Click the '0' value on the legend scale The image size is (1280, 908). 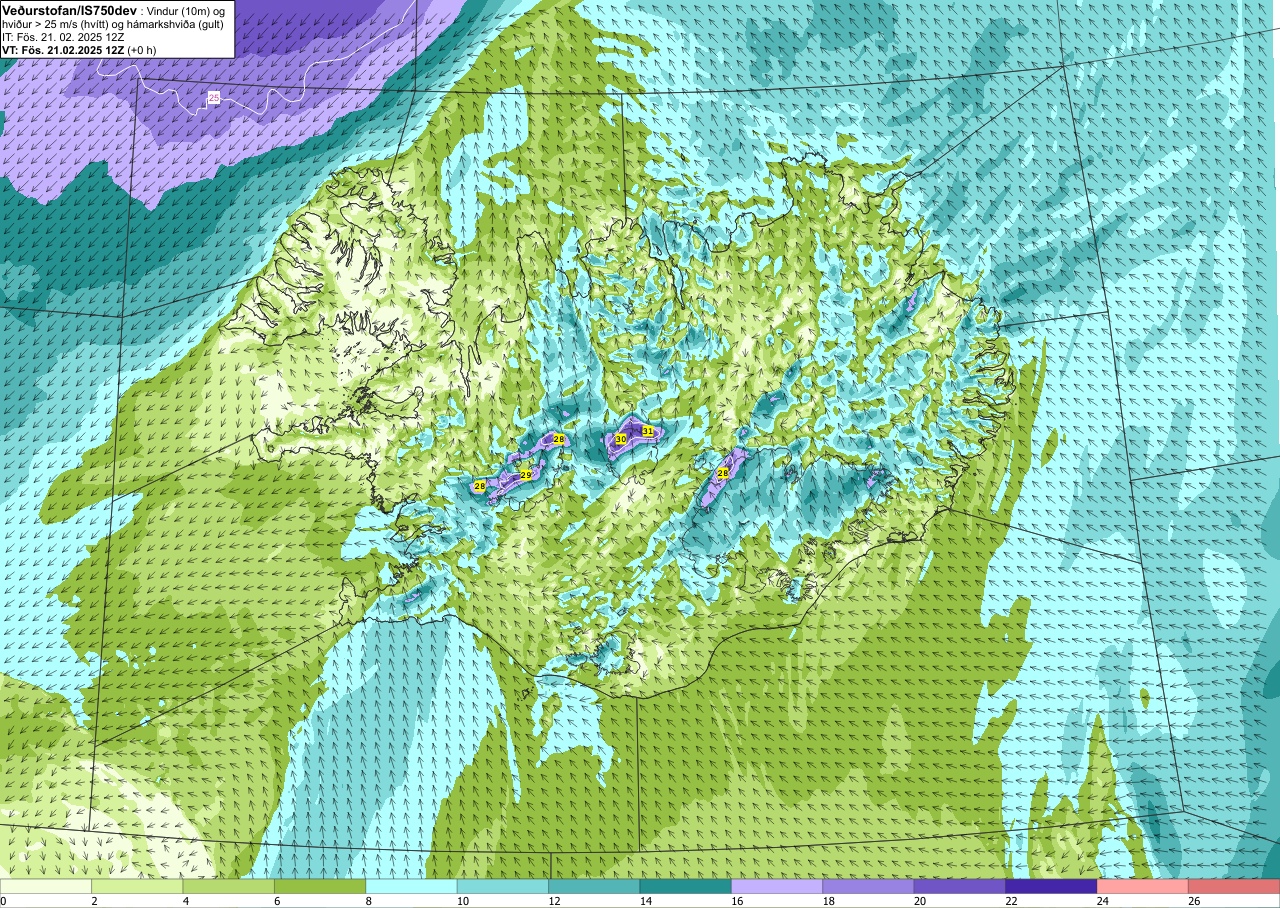pos(3,901)
